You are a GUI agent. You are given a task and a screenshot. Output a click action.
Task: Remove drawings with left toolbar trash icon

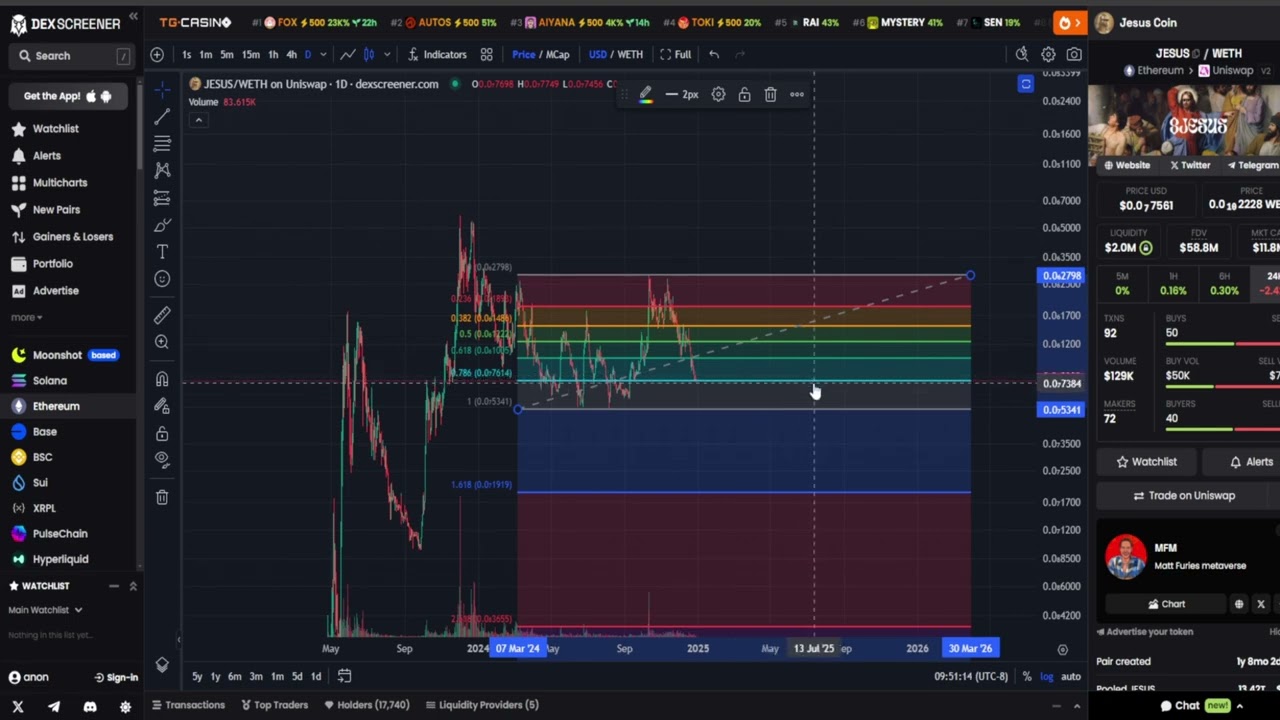[162, 497]
